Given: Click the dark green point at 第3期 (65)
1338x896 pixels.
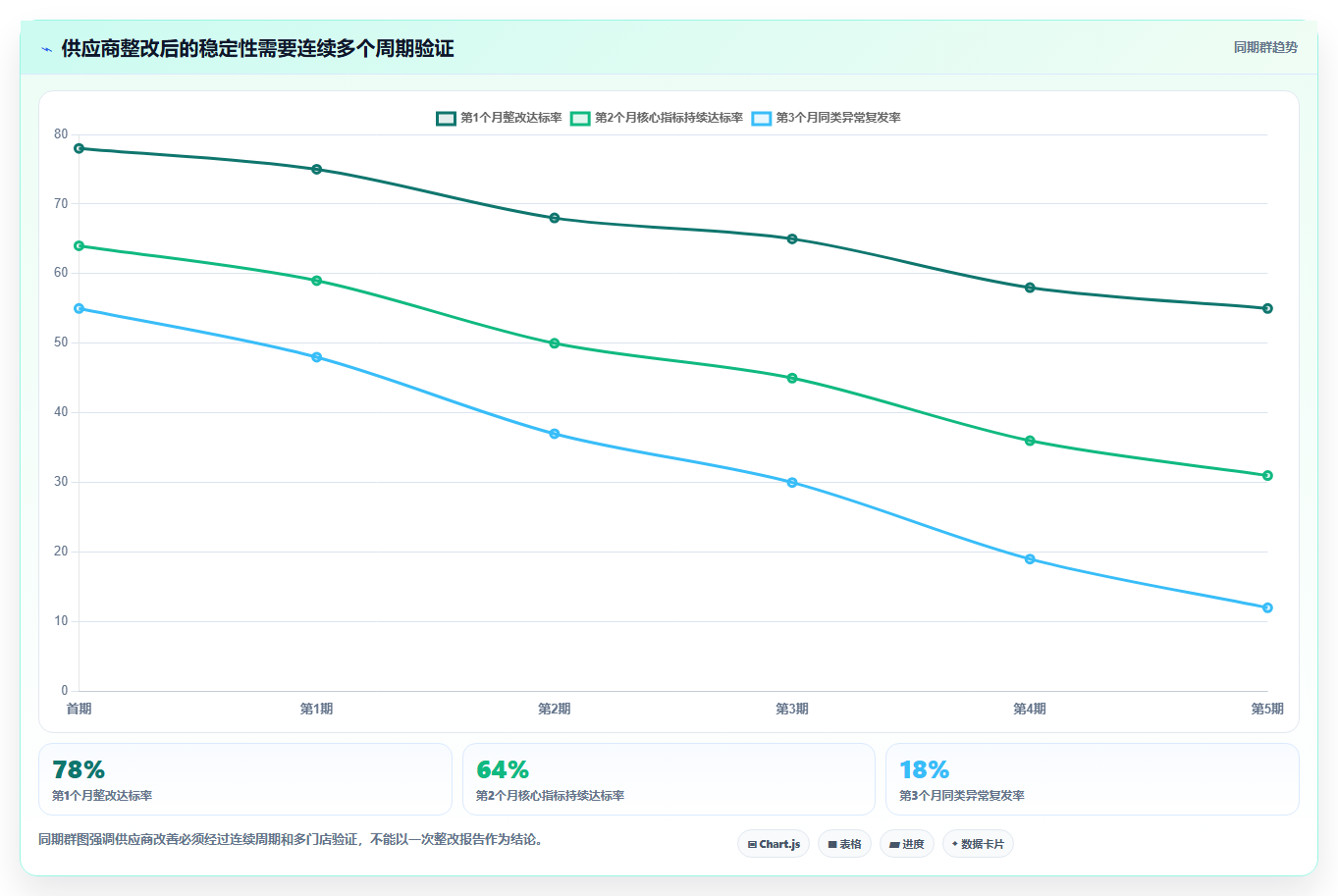Looking at the screenshot, I should 792,238.
